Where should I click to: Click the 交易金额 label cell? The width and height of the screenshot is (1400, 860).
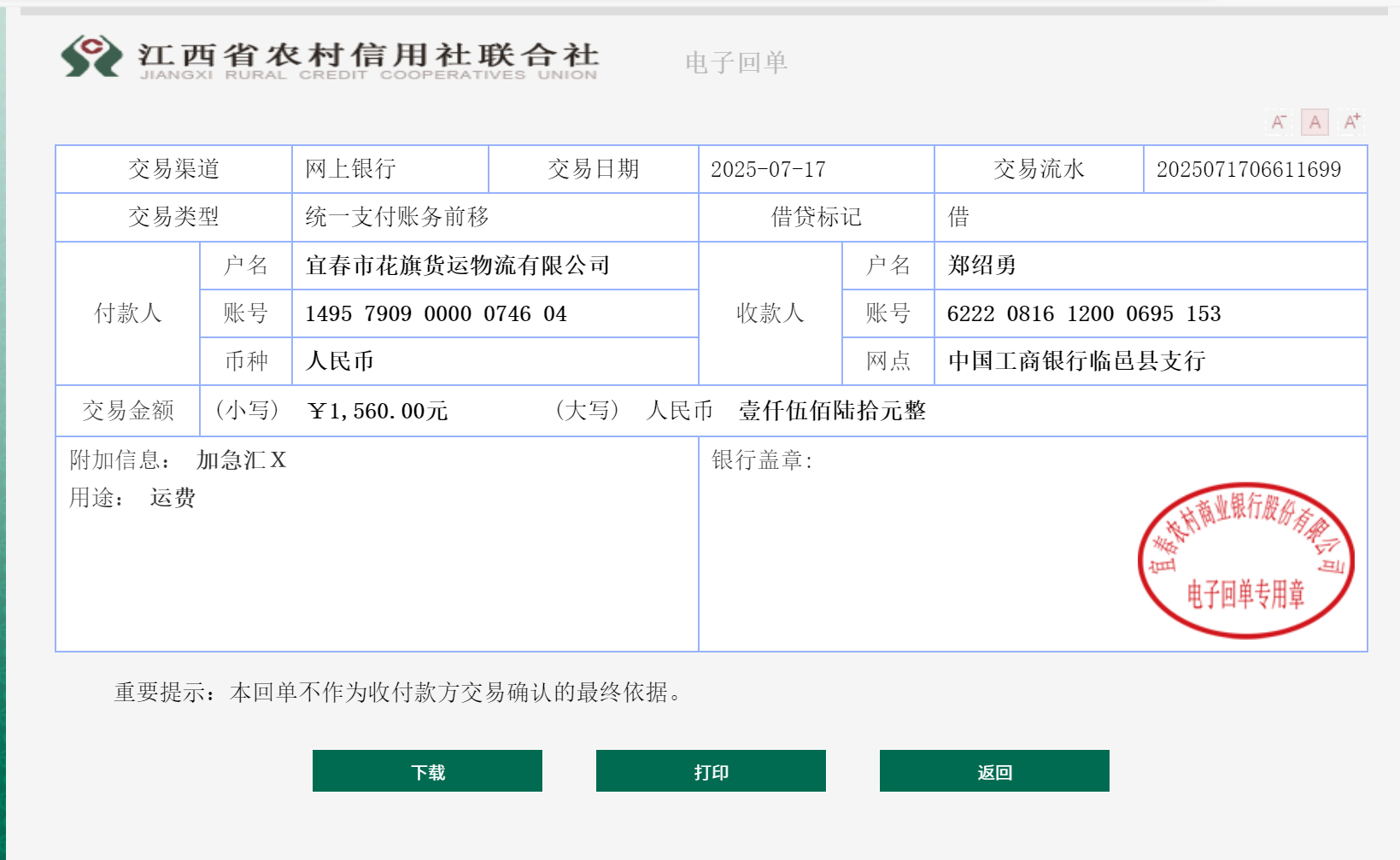click(128, 411)
